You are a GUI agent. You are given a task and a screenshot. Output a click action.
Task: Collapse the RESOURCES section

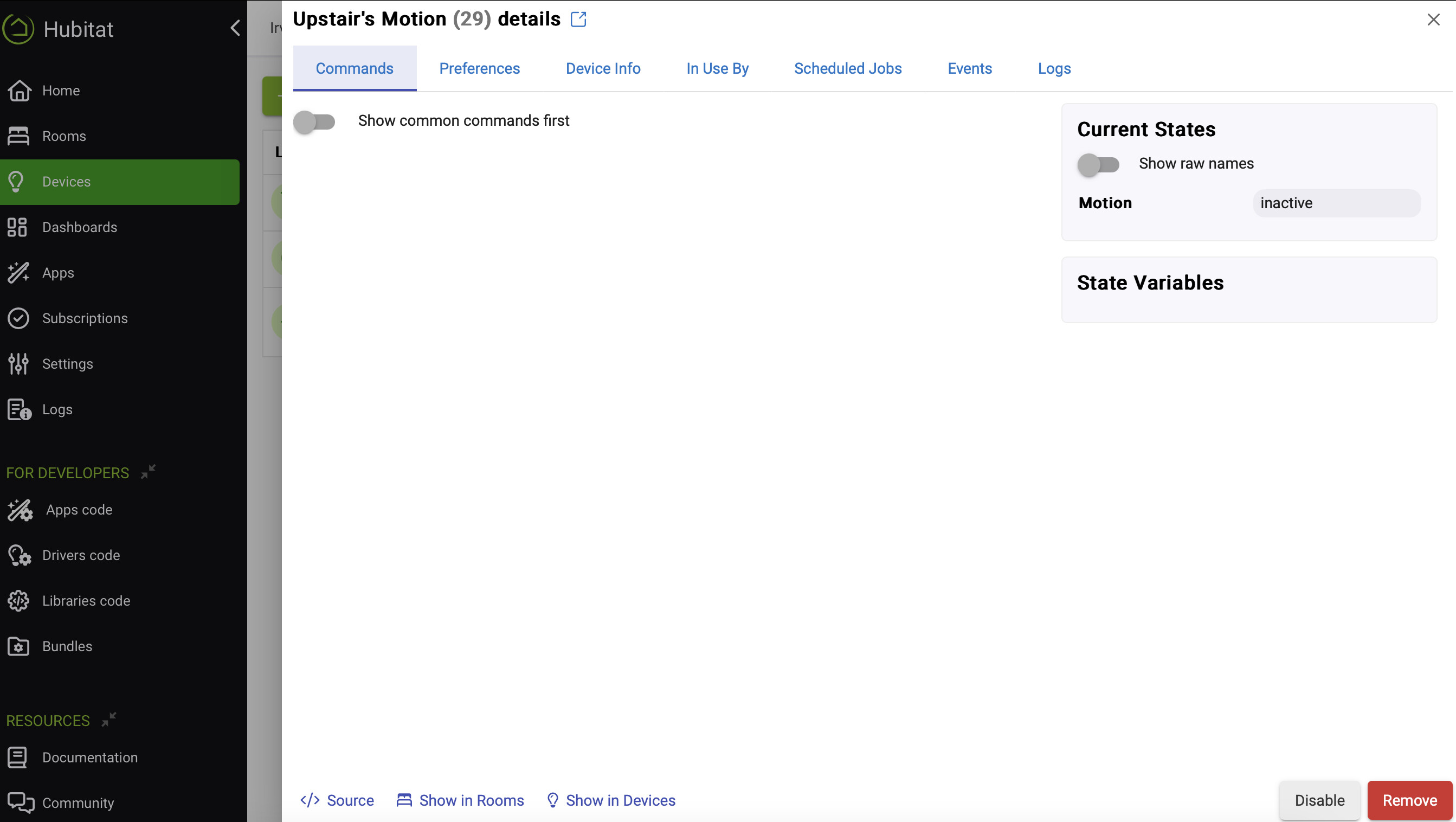click(x=109, y=720)
